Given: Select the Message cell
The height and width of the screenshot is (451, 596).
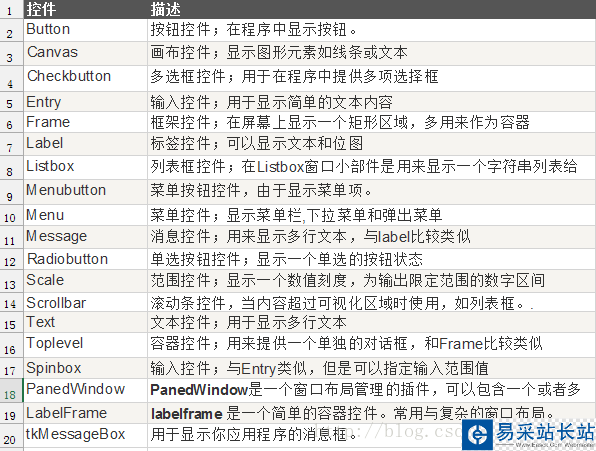Looking at the screenshot, I should [86, 237].
